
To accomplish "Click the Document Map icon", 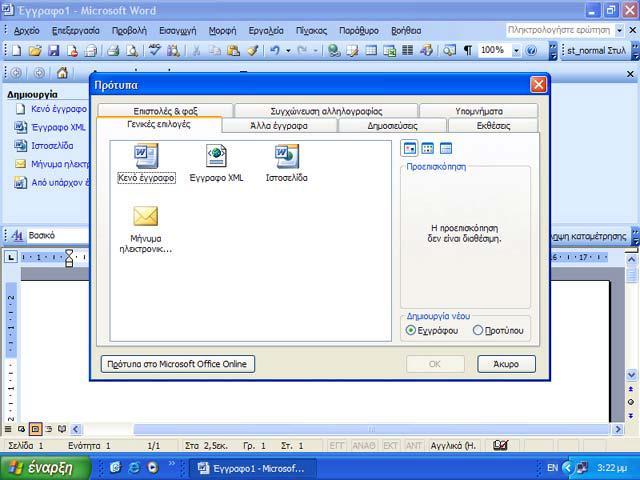I will 449,51.
